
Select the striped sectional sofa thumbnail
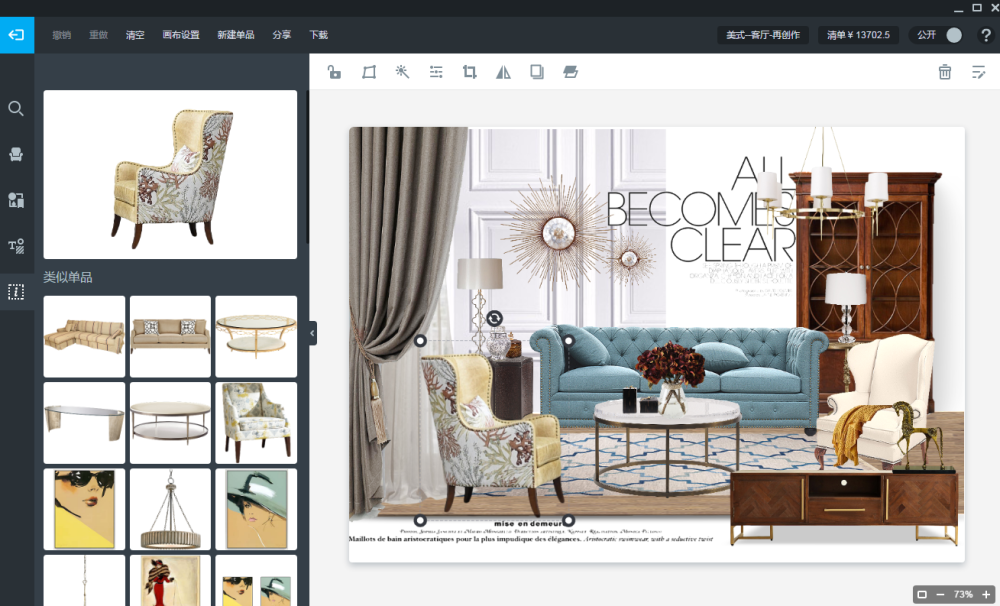coord(84,336)
